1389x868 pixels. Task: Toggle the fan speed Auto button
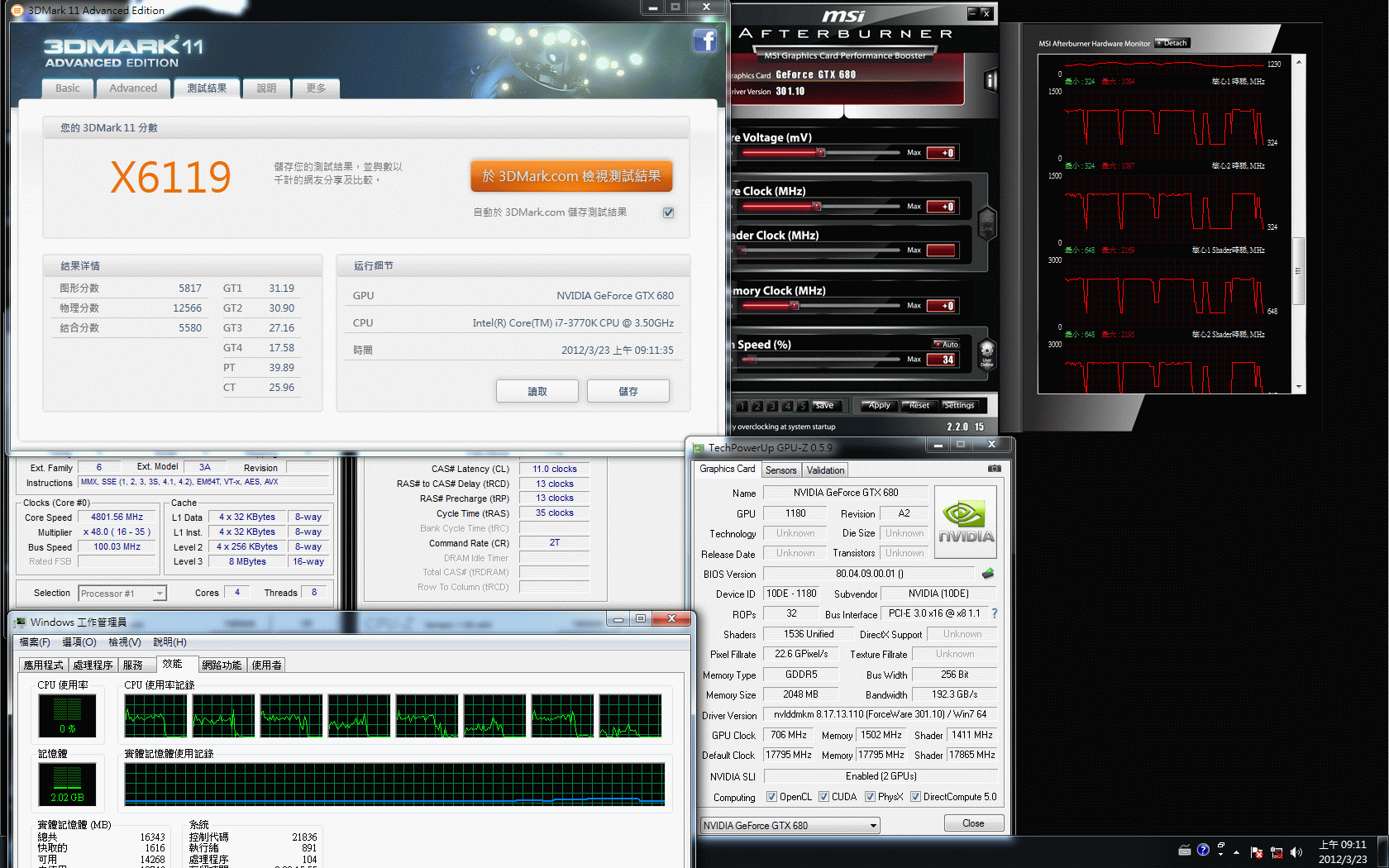[946, 345]
